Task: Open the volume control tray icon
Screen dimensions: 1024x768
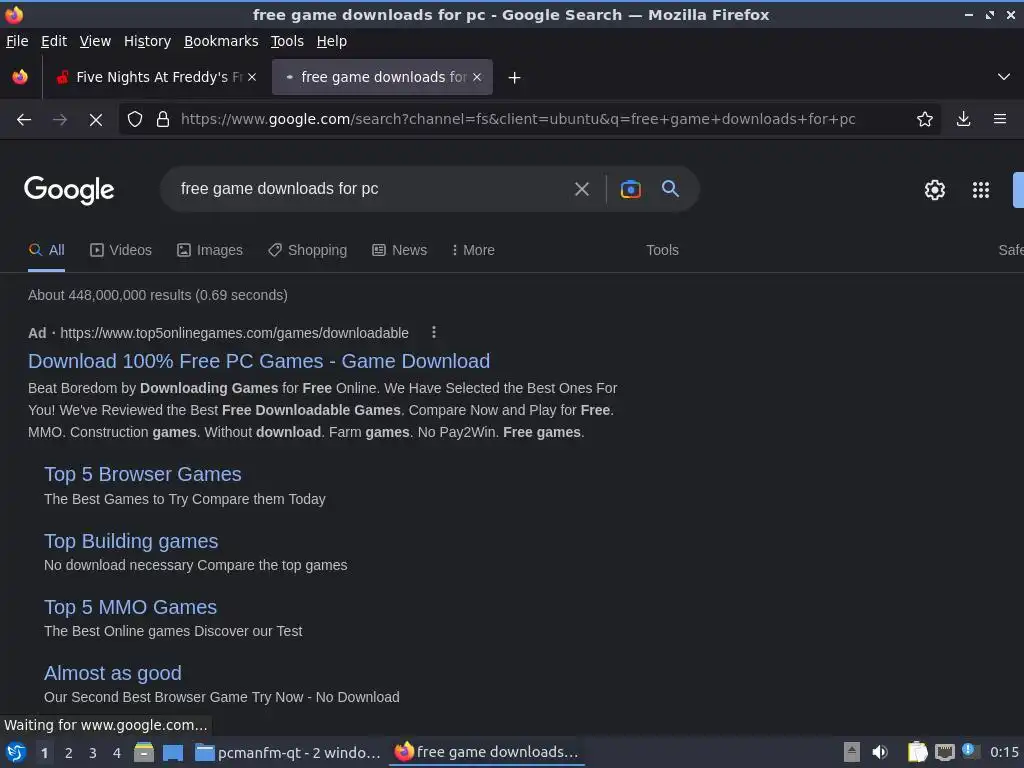Action: pos(880,752)
